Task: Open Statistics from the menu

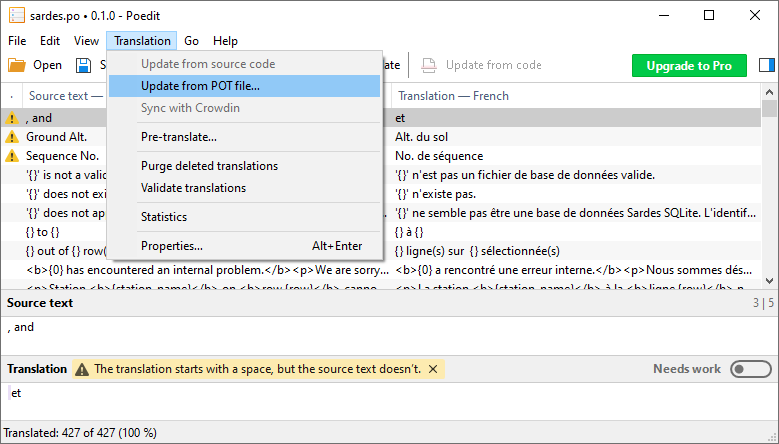Action: click(x=244, y=217)
